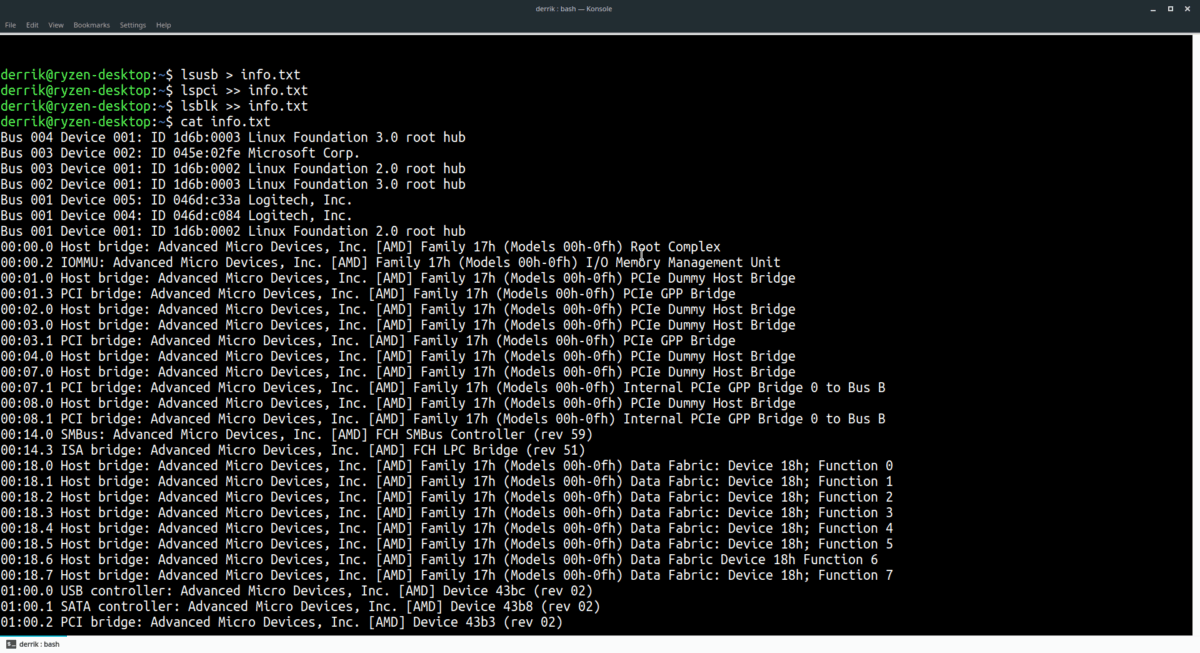Click the '01:00.2 PCI bridge' Device 43b3 line
The width and height of the screenshot is (1200, 653).
(x=282, y=623)
